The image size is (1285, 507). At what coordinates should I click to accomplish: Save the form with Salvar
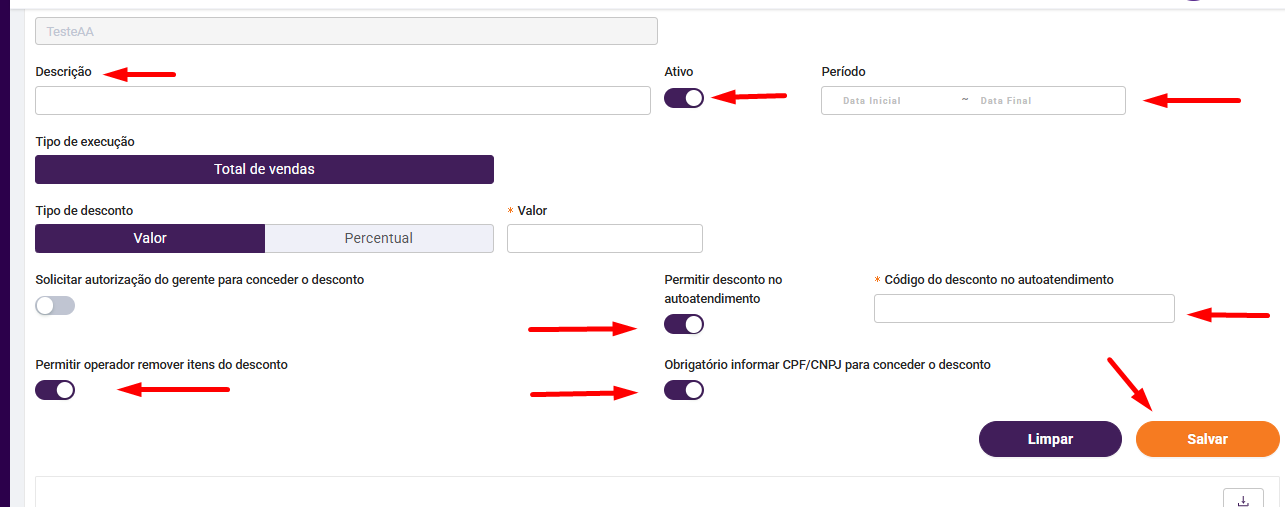click(1207, 439)
